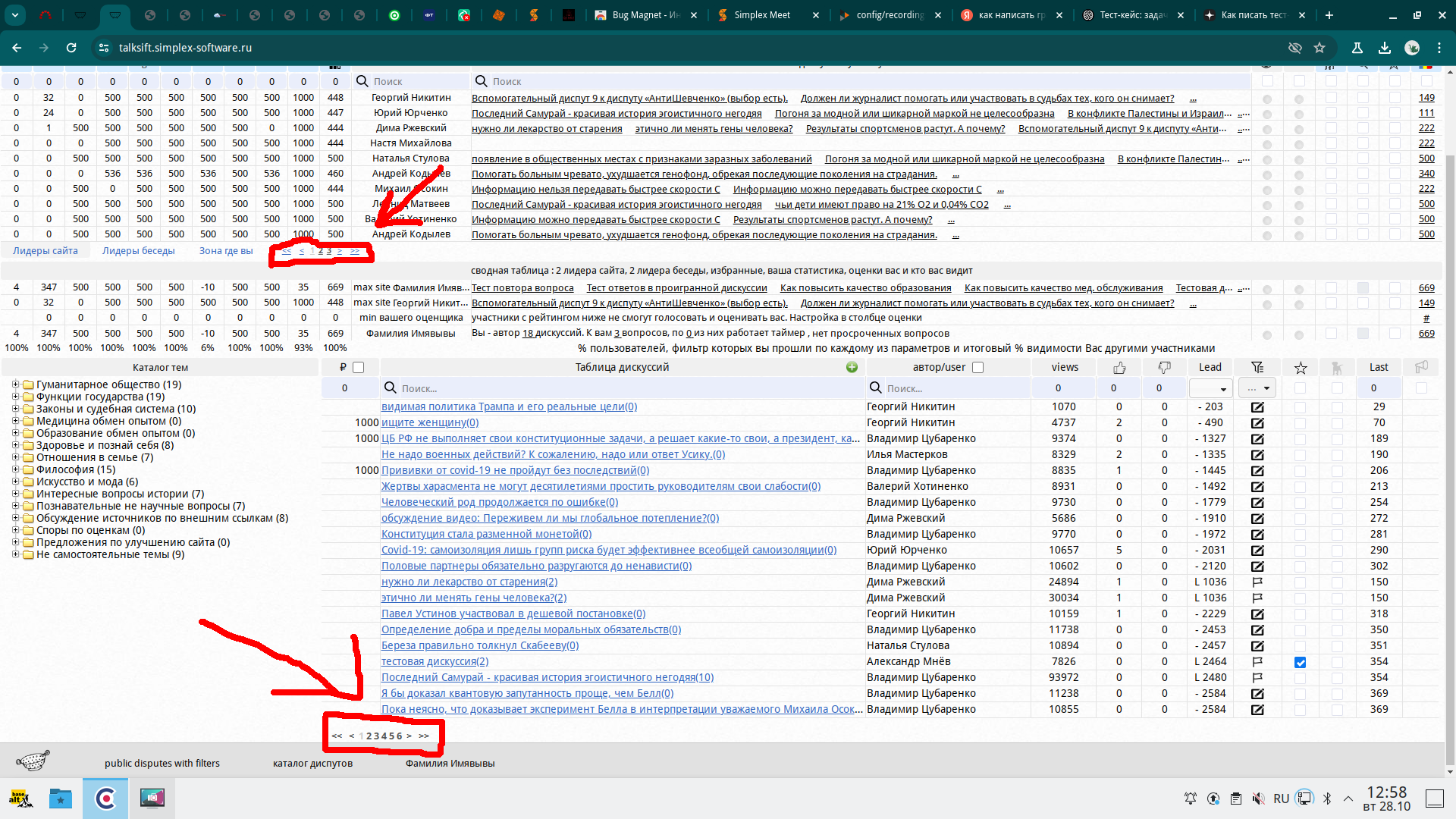Click the edit icon for Георгий Никитин's first discussion row
This screenshot has width=1456, height=819.
coord(1257,407)
